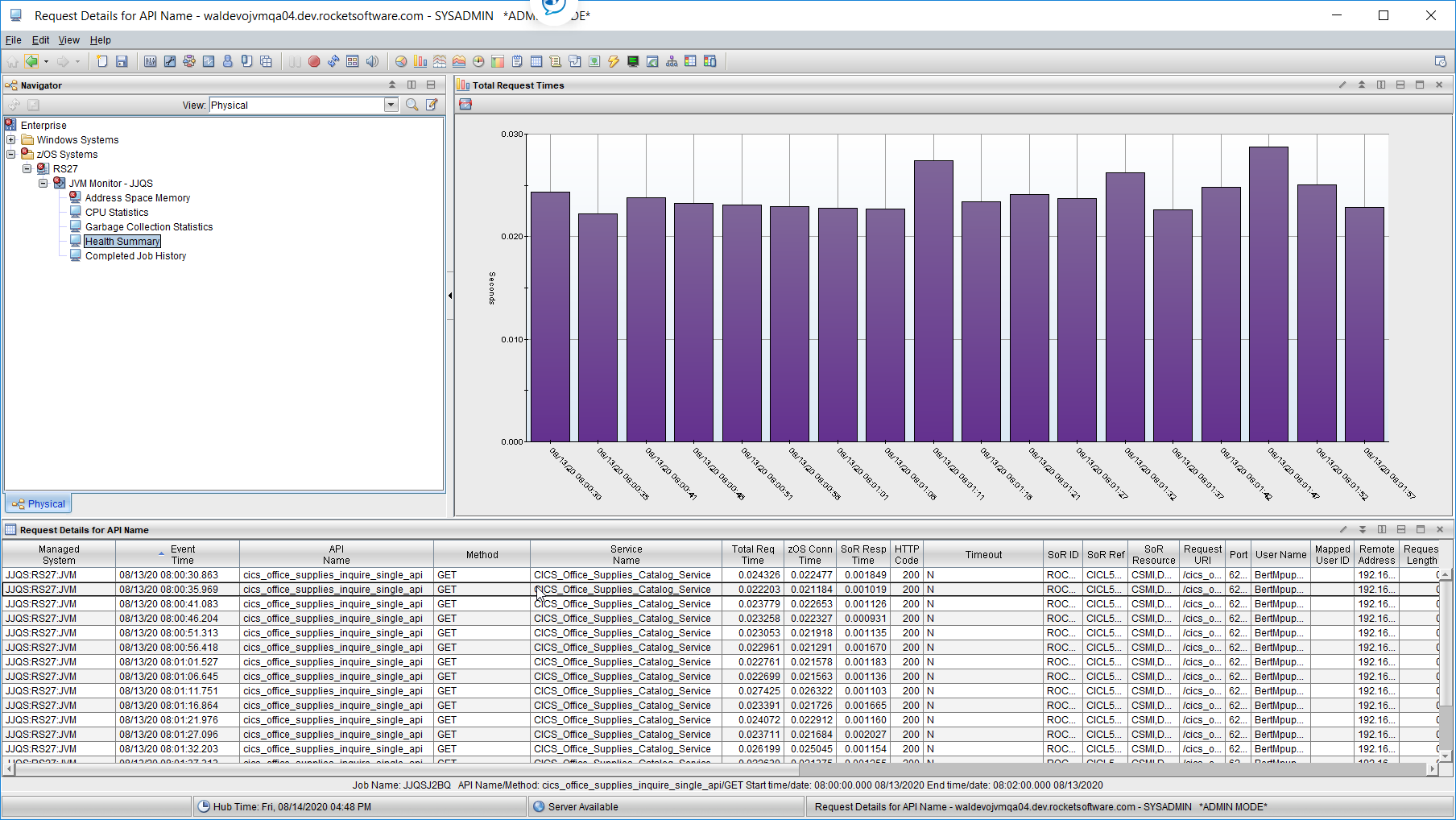
Task: Select the table row timestamped 08:00:46.204
Action: [x=322, y=619]
